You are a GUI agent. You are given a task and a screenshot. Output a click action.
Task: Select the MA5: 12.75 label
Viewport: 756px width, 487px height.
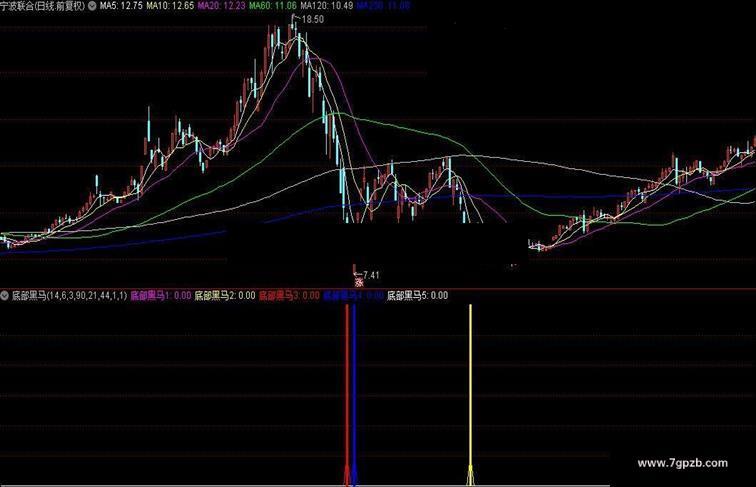(121, 6)
